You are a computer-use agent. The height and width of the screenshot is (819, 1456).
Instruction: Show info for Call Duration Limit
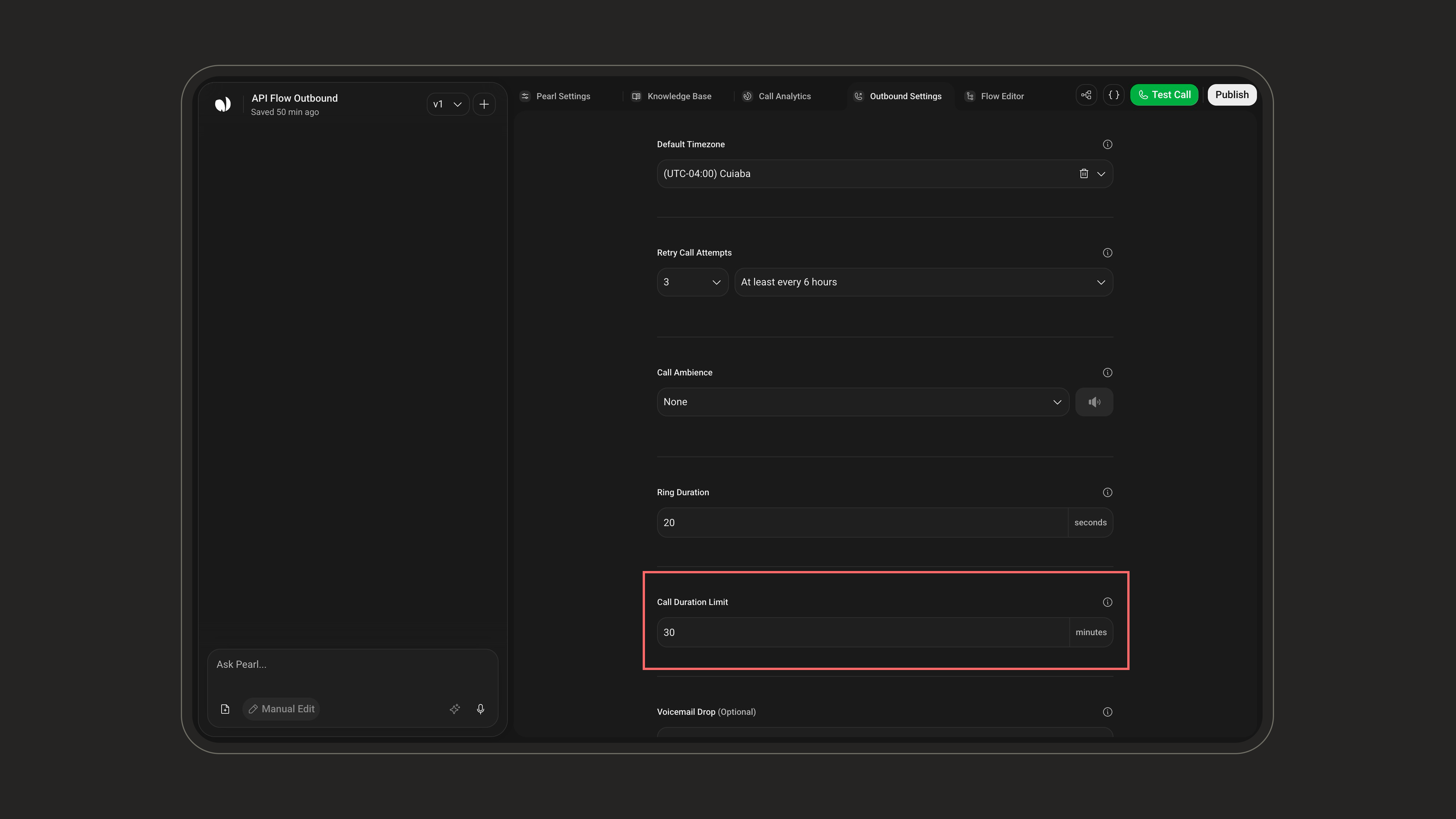click(x=1107, y=602)
